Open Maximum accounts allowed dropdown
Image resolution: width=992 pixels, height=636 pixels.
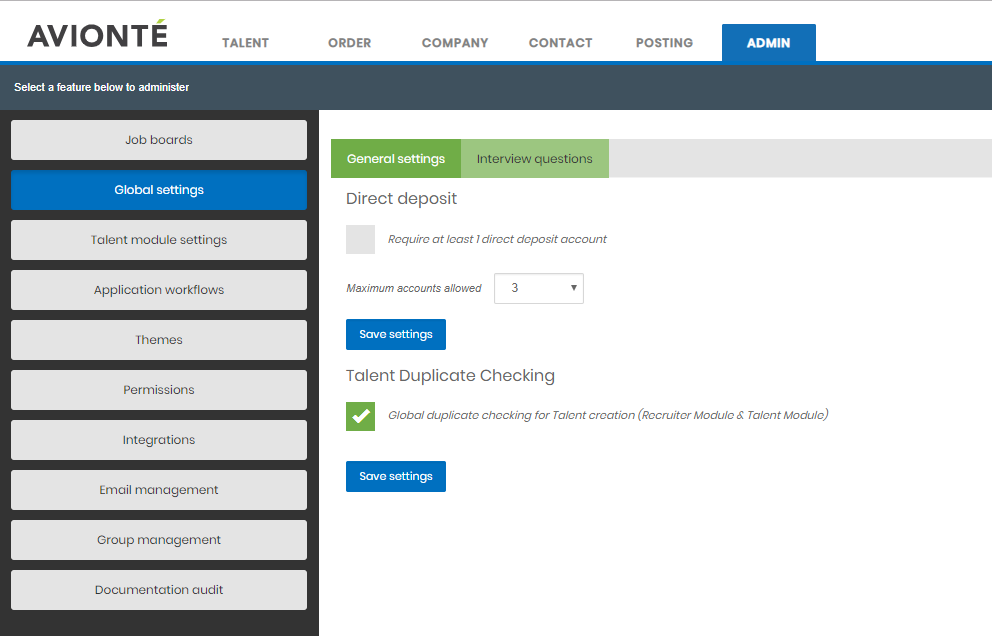coord(538,288)
